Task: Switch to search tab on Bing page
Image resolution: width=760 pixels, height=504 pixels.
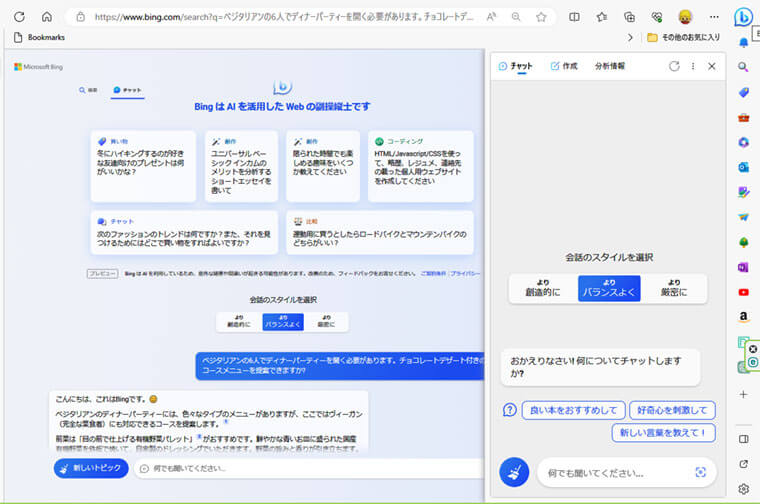Action: click(88, 90)
